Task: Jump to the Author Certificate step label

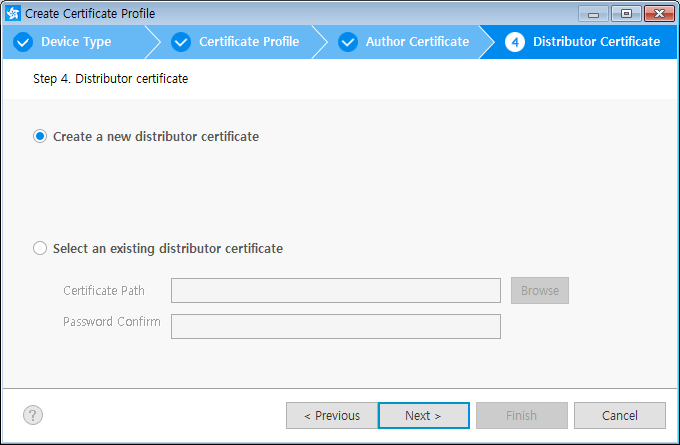Action: (x=417, y=42)
